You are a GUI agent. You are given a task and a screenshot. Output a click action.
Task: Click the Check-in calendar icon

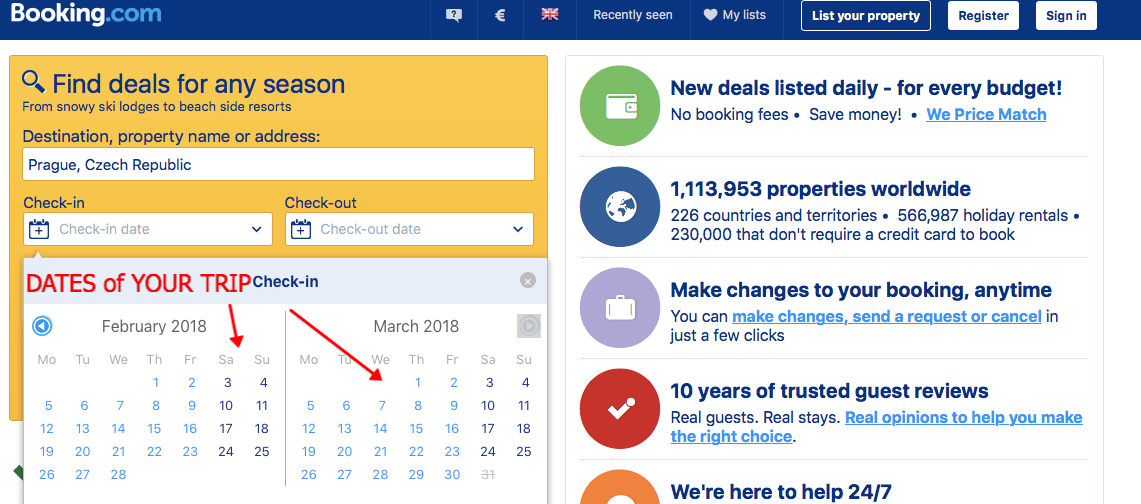(x=39, y=229)
